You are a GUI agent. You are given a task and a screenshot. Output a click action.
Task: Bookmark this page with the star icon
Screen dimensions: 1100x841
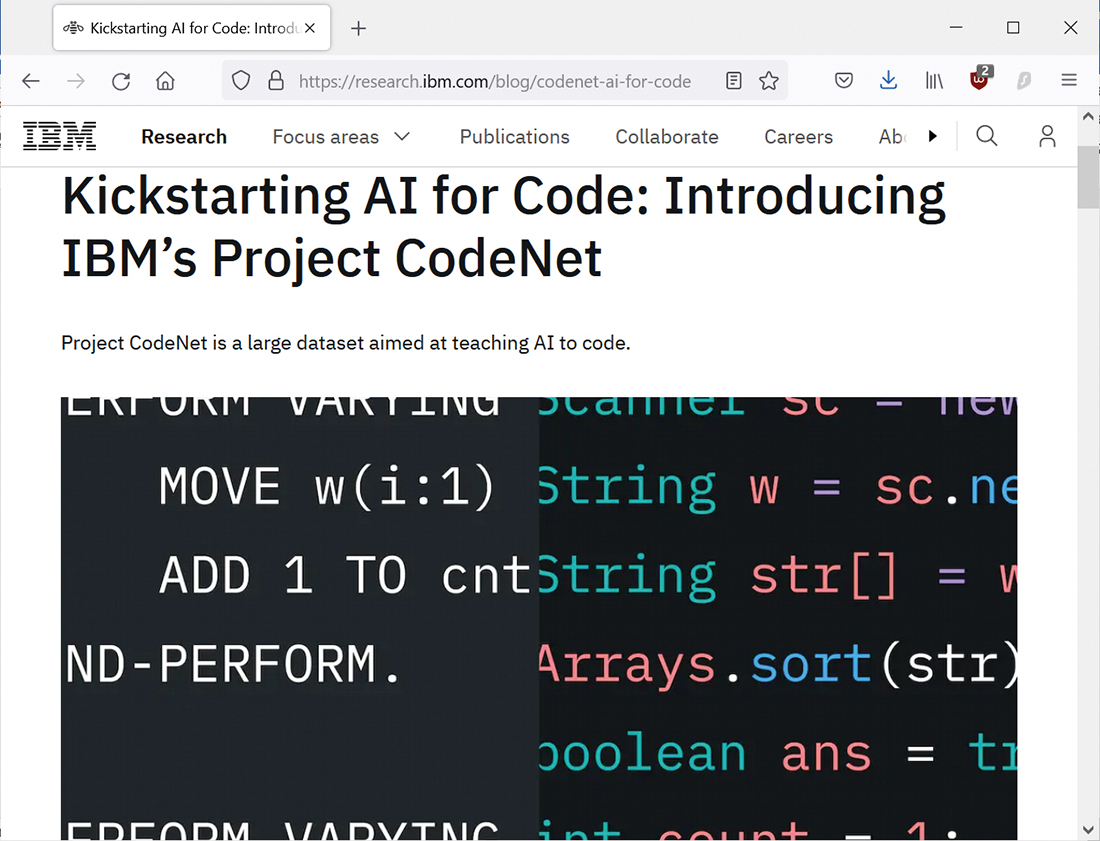(x=769, y=81)
